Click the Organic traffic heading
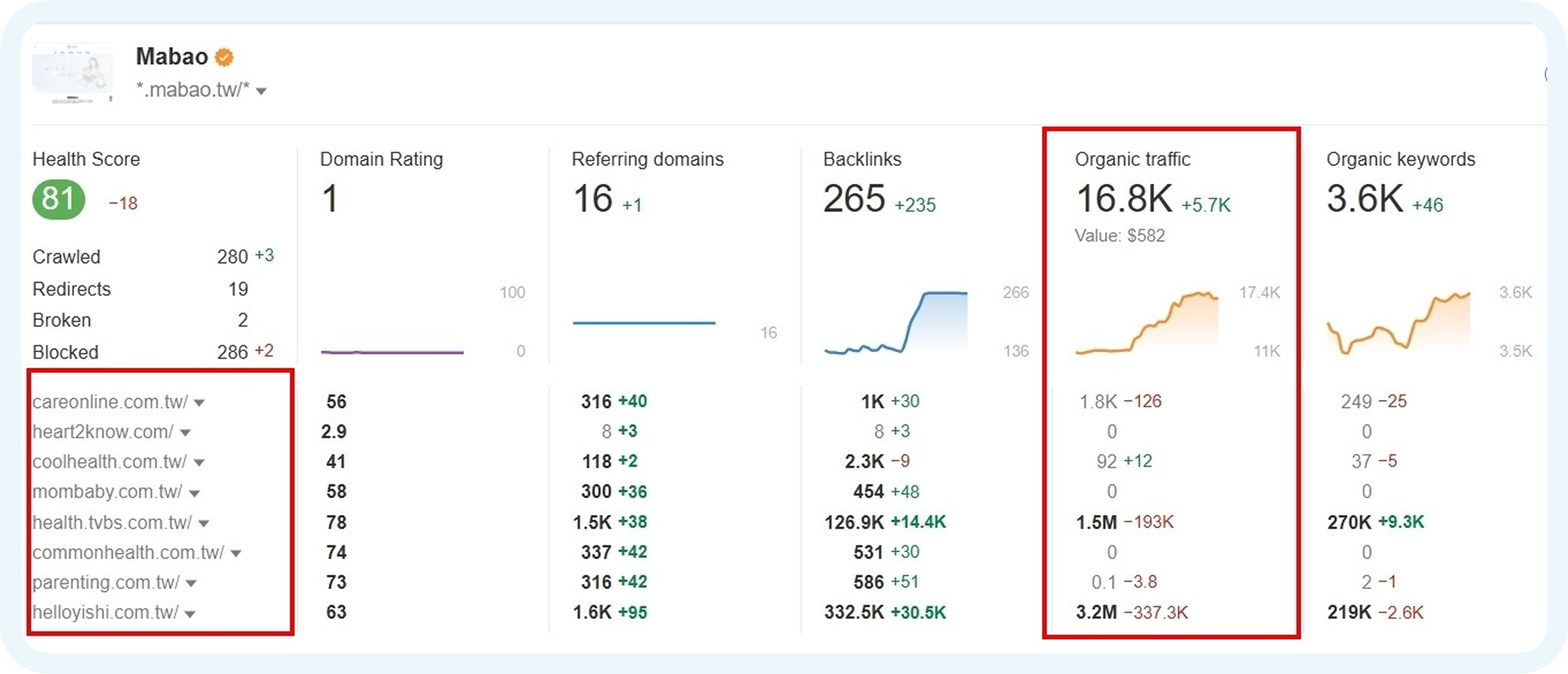Viewport: 1568px width, 674px height. coord(1132,160)
